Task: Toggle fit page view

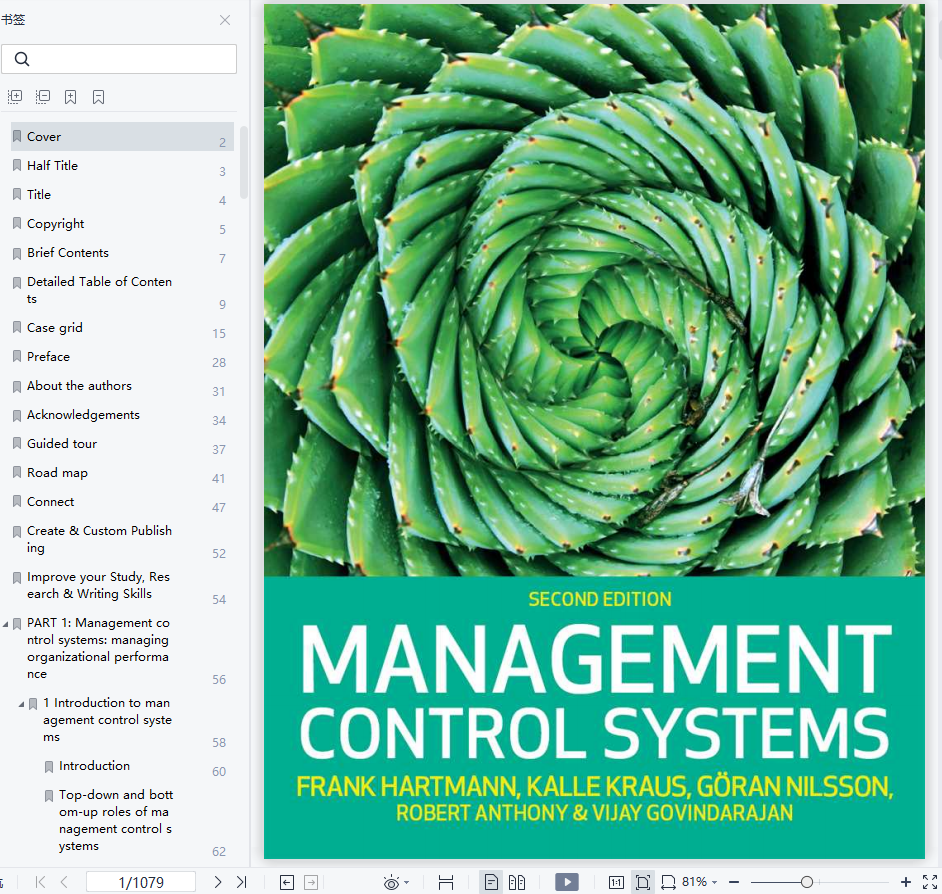Action: click(643, 882)
